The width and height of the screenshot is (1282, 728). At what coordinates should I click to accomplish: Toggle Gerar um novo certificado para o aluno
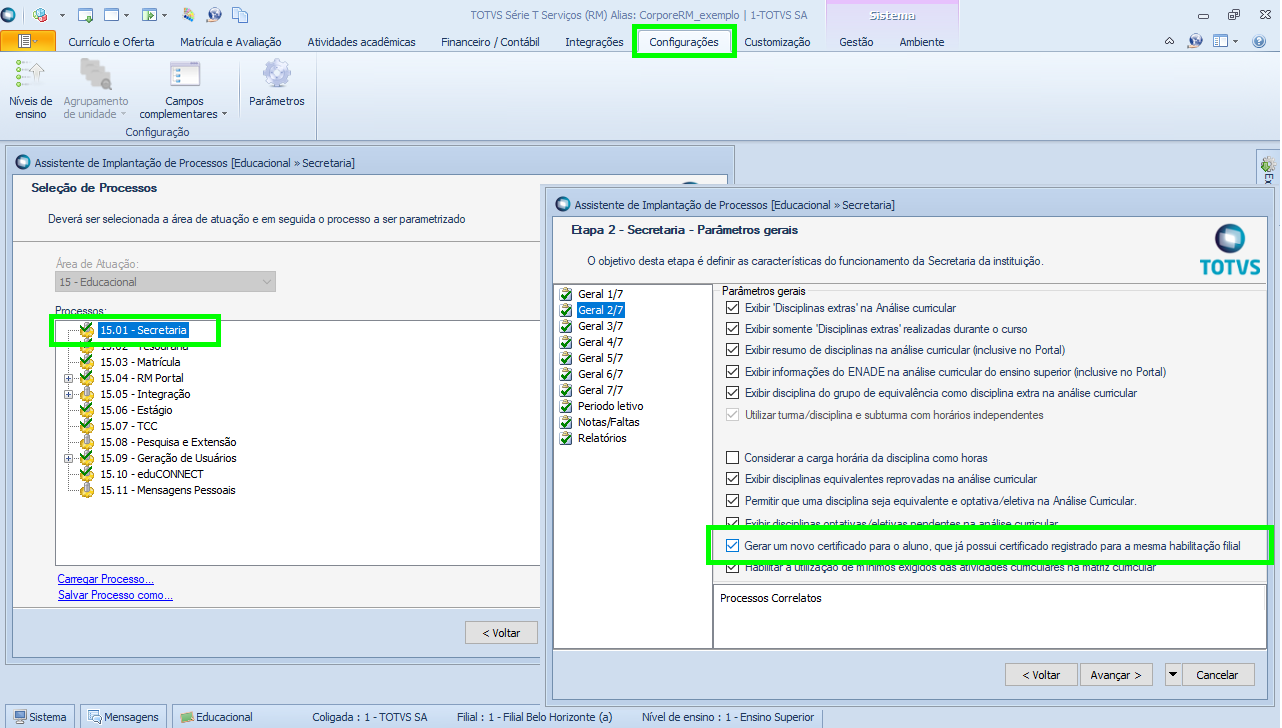[x=733, y=546]
